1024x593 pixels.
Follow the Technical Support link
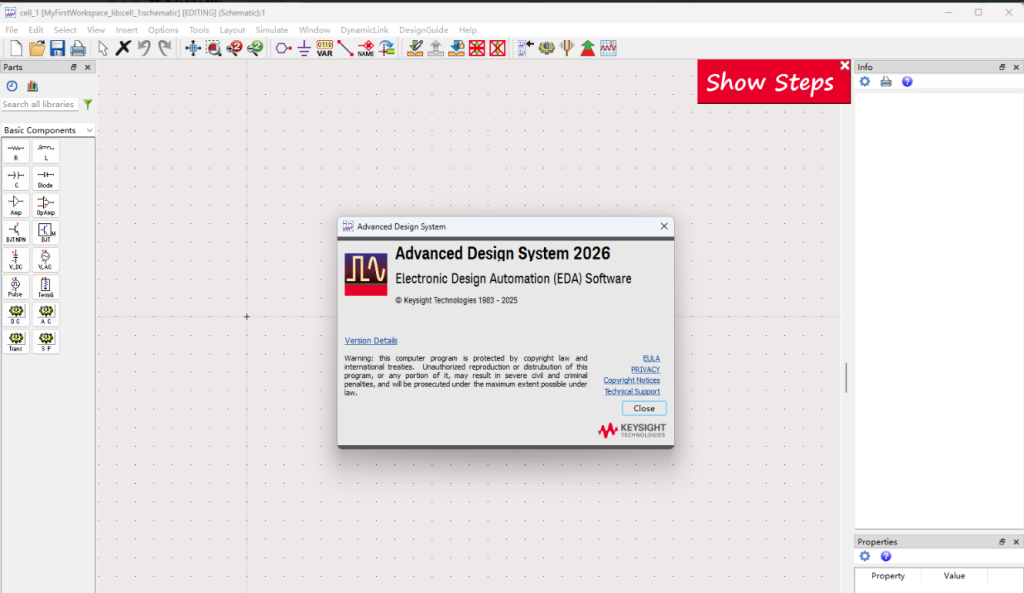click(632, 391)
